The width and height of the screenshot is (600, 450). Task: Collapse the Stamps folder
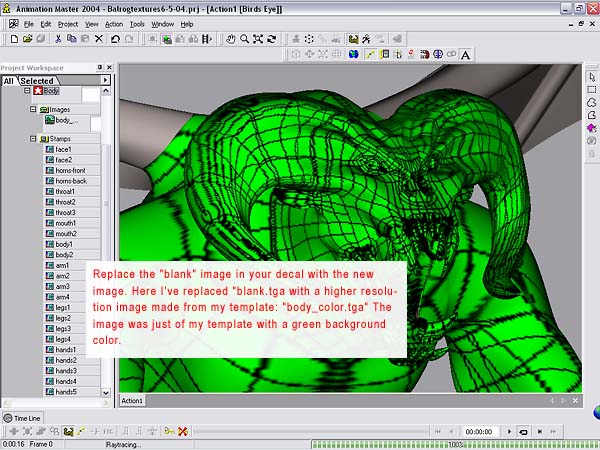(x=33, y=139)
